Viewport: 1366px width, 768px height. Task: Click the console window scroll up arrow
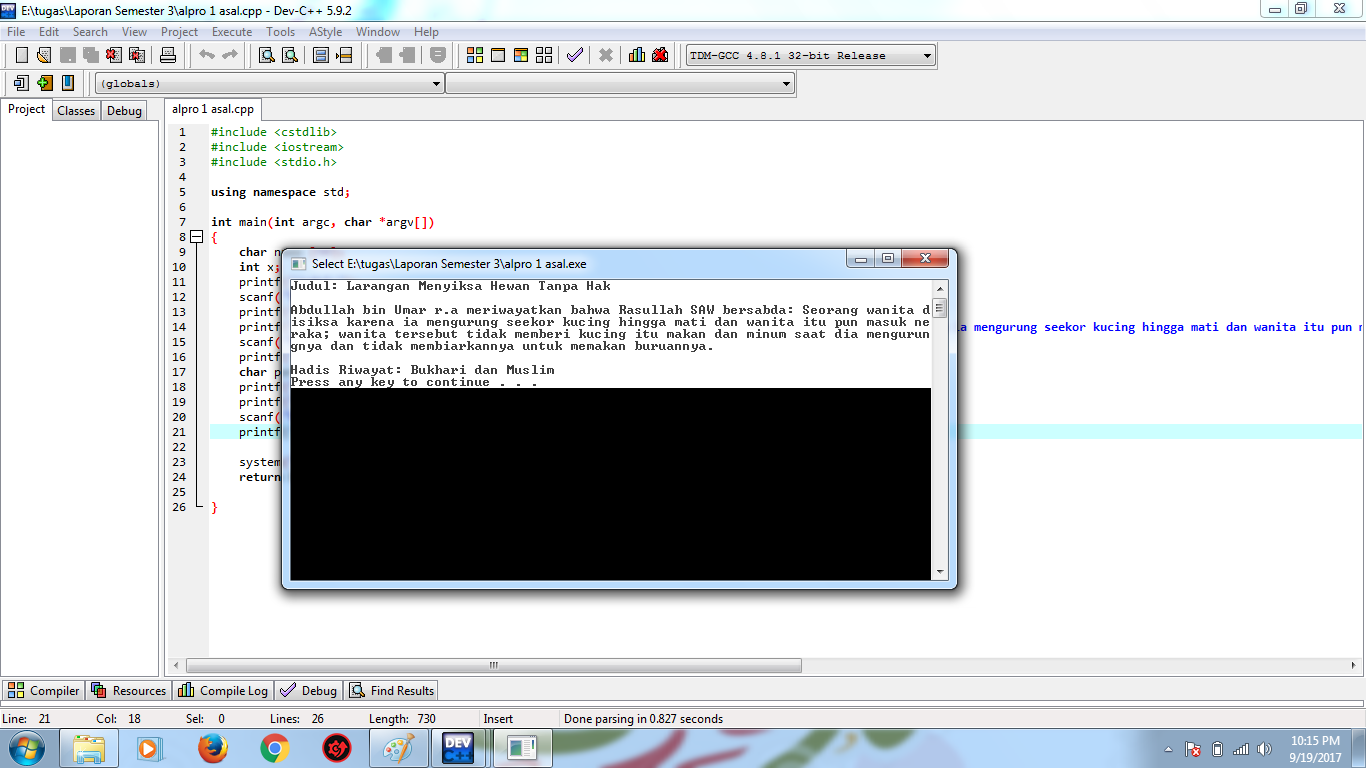click(x=939, y=287)
